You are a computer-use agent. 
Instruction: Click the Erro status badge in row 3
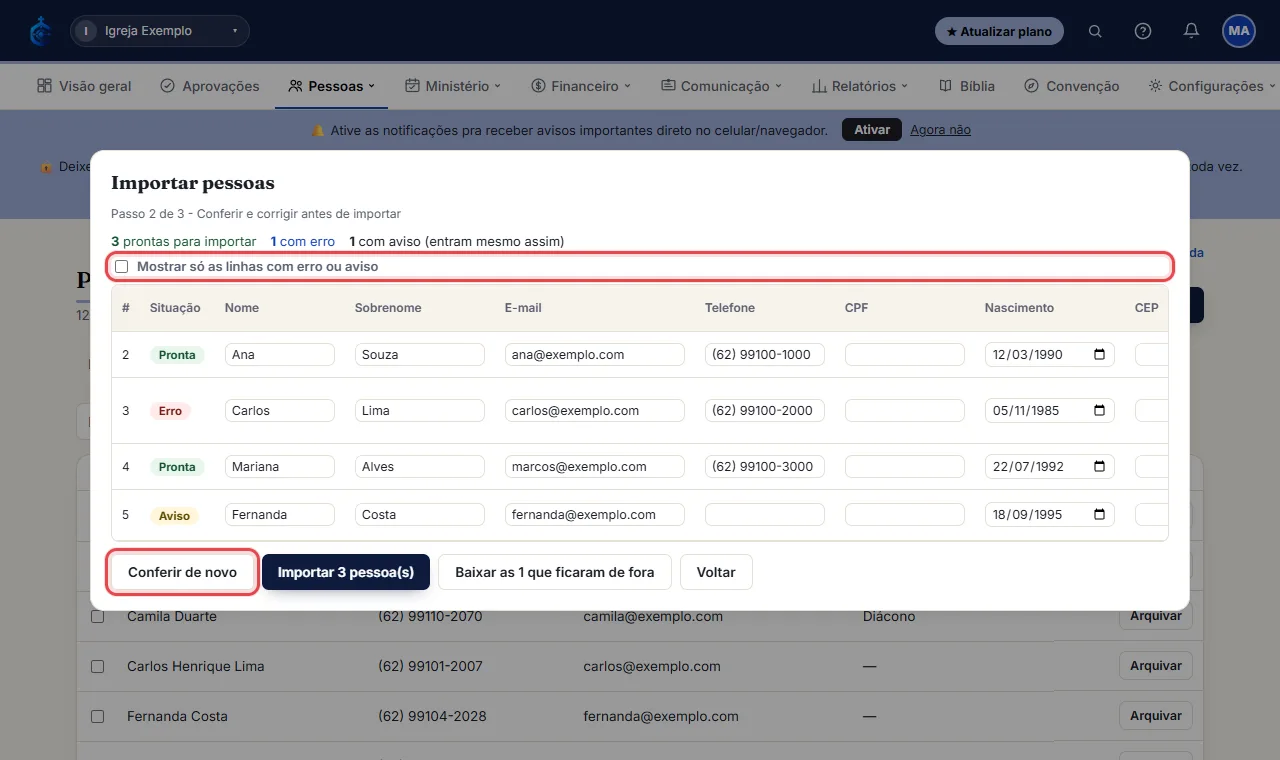pos(170,411)
